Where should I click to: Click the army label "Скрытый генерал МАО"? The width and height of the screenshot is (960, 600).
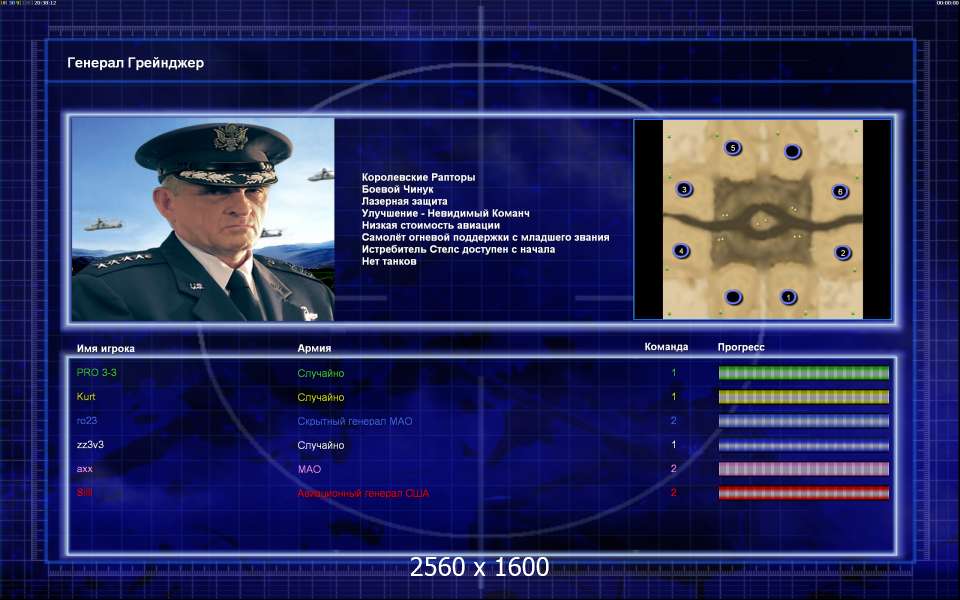coord(354,421)
